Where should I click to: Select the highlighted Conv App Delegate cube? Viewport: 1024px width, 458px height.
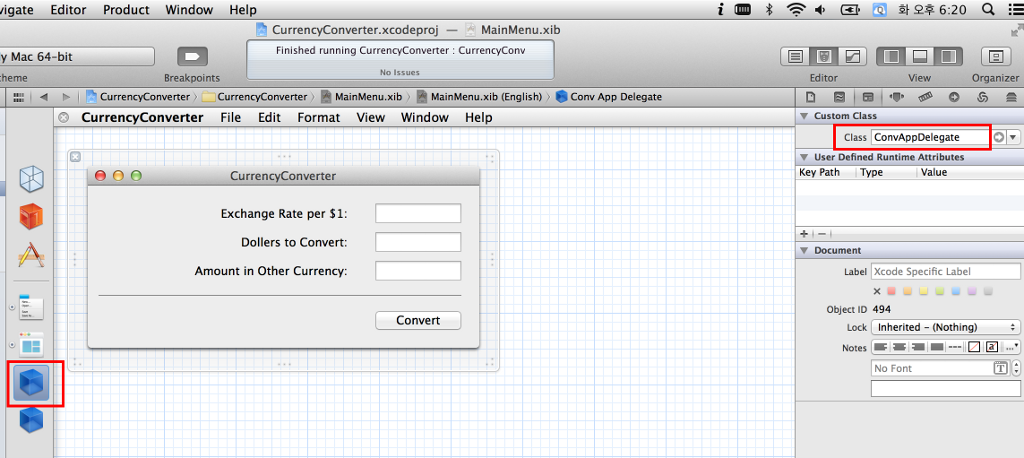coord(31,383)
